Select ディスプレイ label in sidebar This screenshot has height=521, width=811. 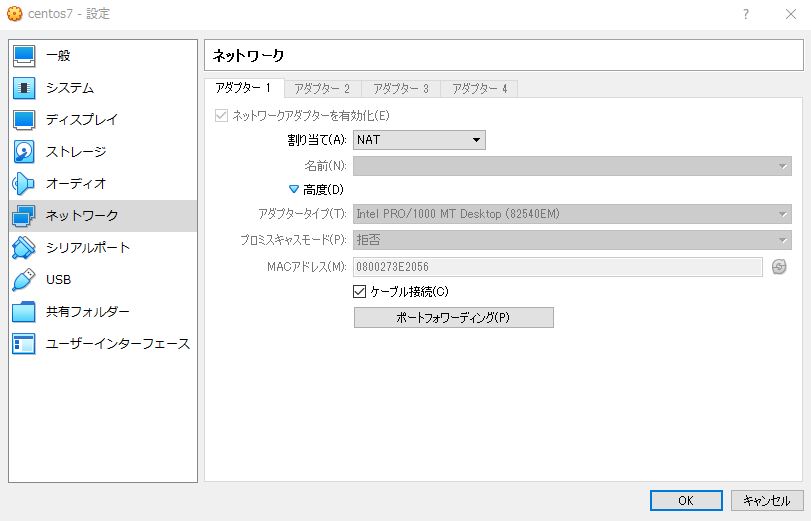[82, 120]
